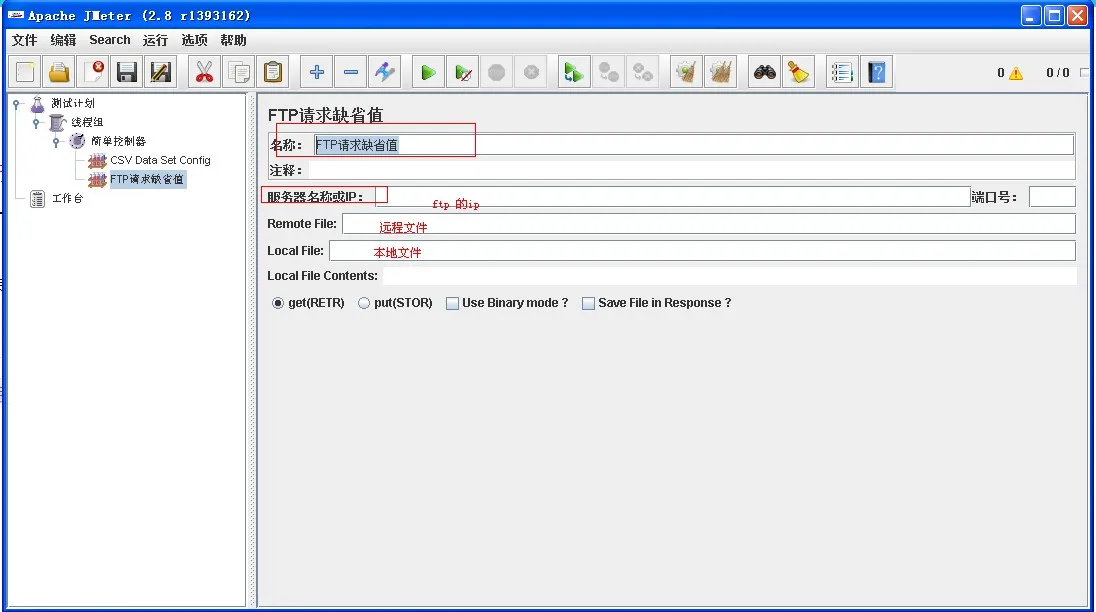The image size is (1096, 612).
Task: Enable Use Binary mode checkbox
Action: (452, 303)
